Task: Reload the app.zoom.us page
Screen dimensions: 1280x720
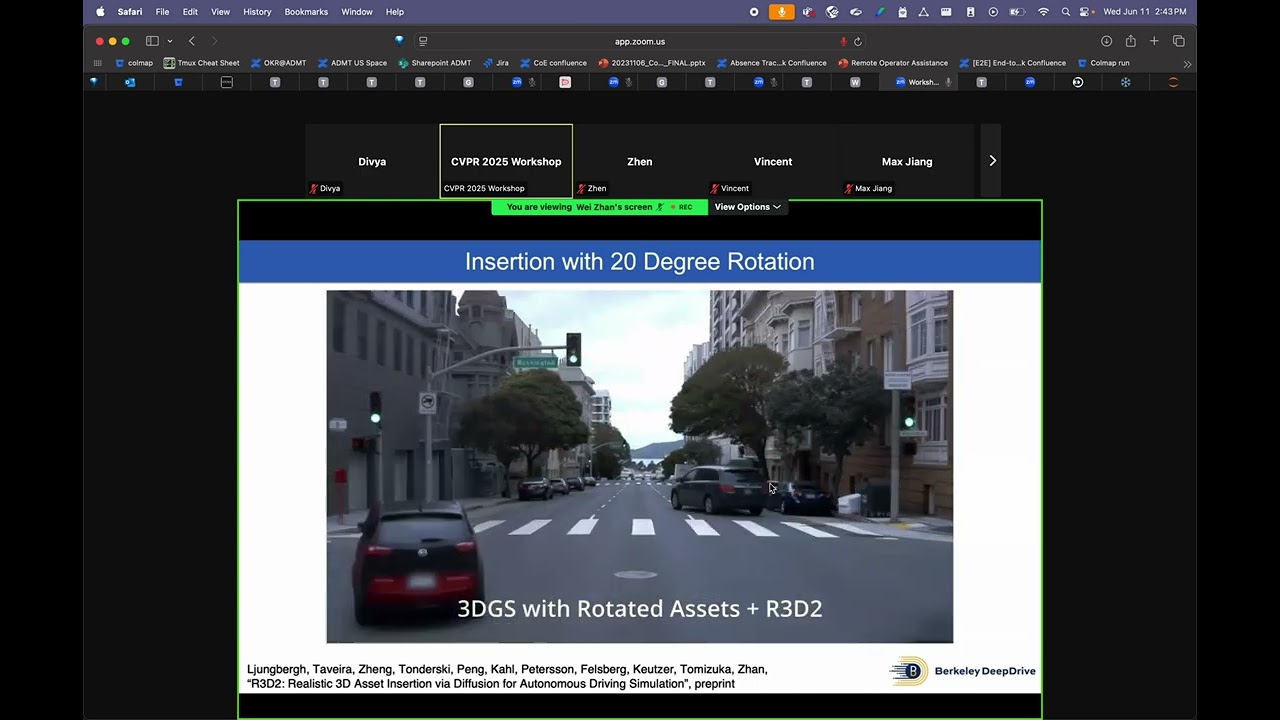Action: pos(858,41)
